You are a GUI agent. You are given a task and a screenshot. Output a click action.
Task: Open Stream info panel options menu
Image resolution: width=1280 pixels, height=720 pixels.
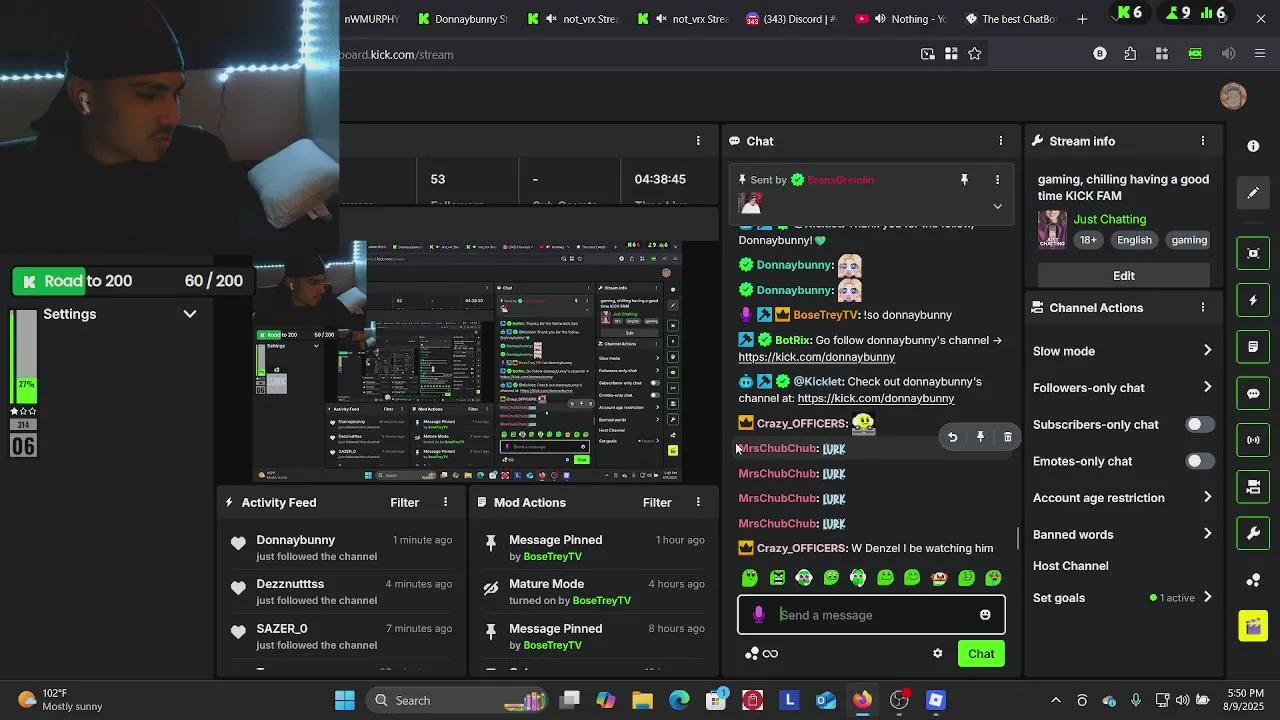(x=1202, y=141)
